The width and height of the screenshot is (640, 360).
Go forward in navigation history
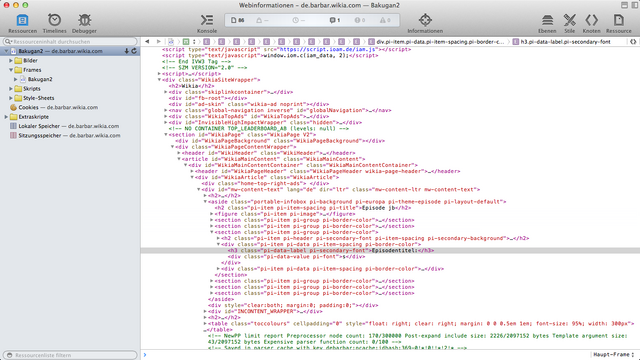click(158, 42)
